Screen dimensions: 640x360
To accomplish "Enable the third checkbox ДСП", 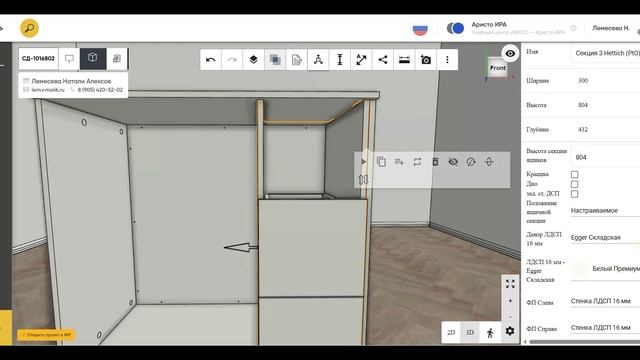I will [574, 194].
